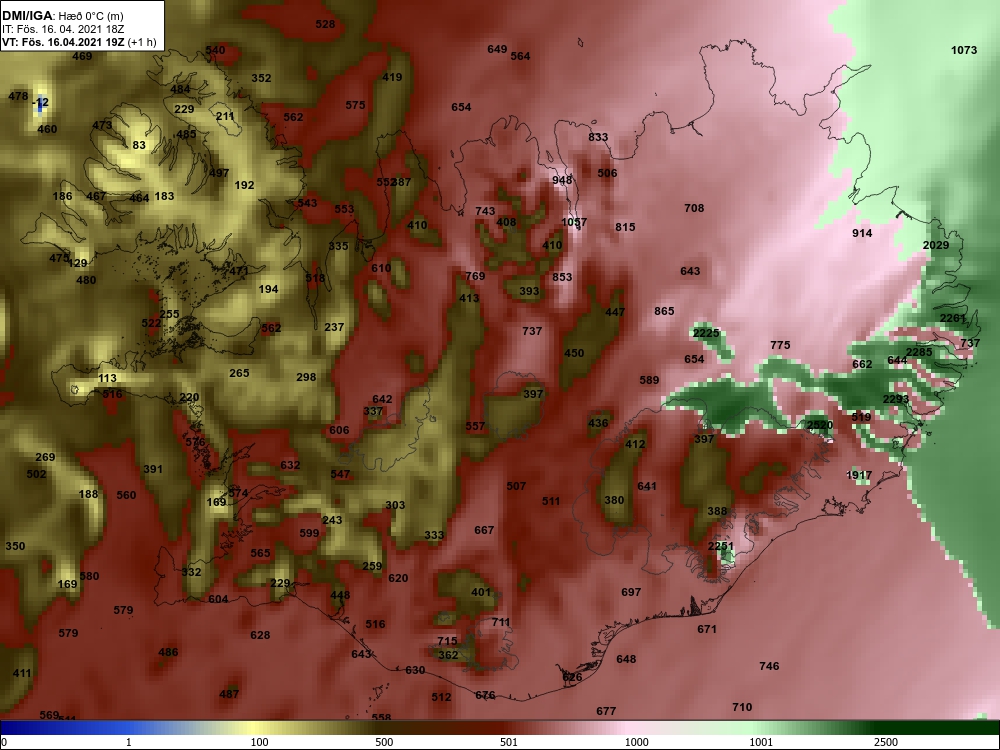Click the 667 height label
Screen dimensions: 1000x750
484,530
